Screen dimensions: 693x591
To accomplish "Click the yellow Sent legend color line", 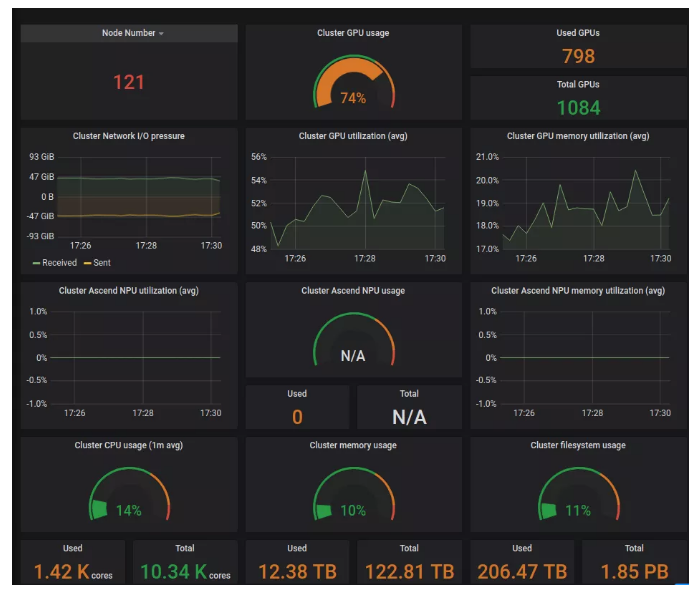I will pyautogui.click(x=87, y=263).
